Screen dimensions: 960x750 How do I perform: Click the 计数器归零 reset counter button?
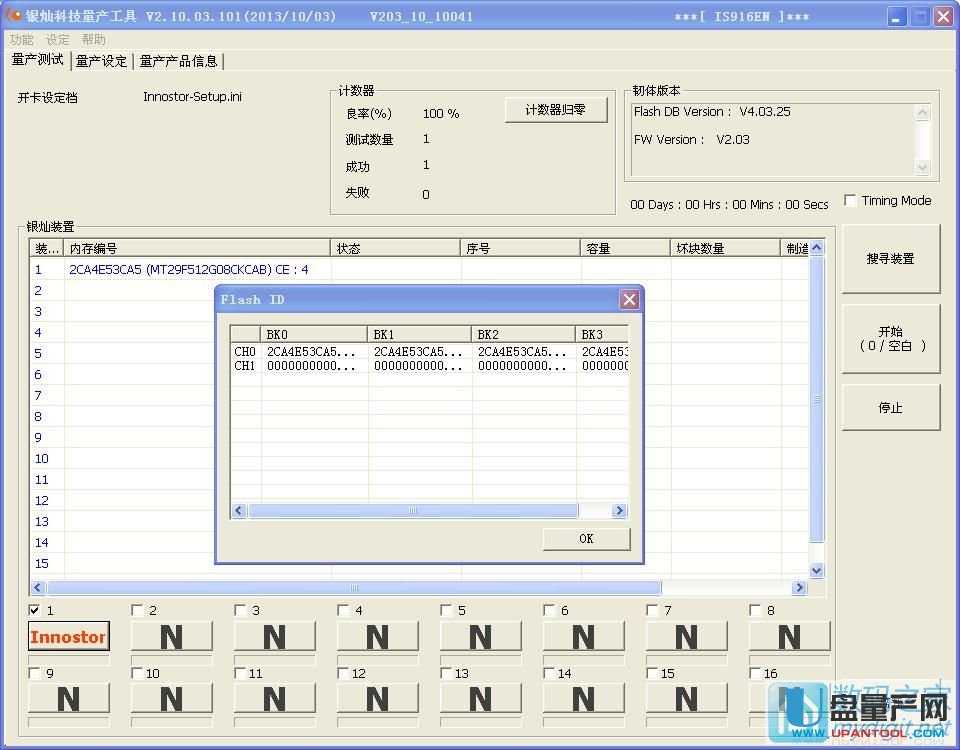click(x=556, y=110)
